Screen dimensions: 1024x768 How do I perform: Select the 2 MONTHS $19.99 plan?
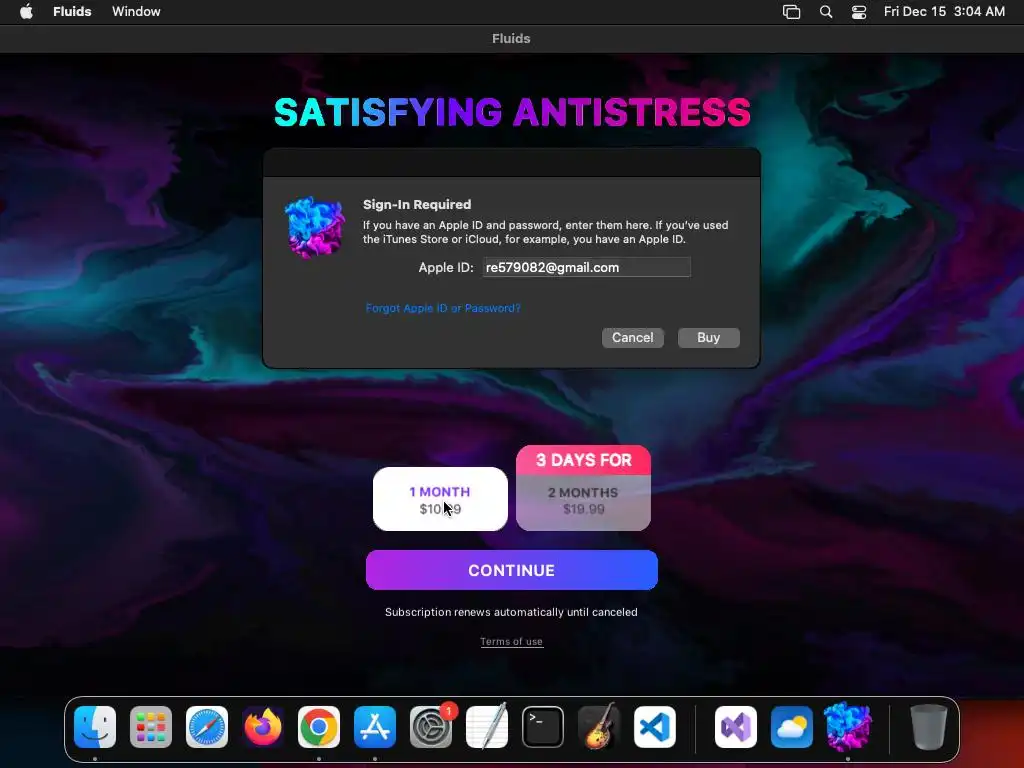tap(583, 502)
